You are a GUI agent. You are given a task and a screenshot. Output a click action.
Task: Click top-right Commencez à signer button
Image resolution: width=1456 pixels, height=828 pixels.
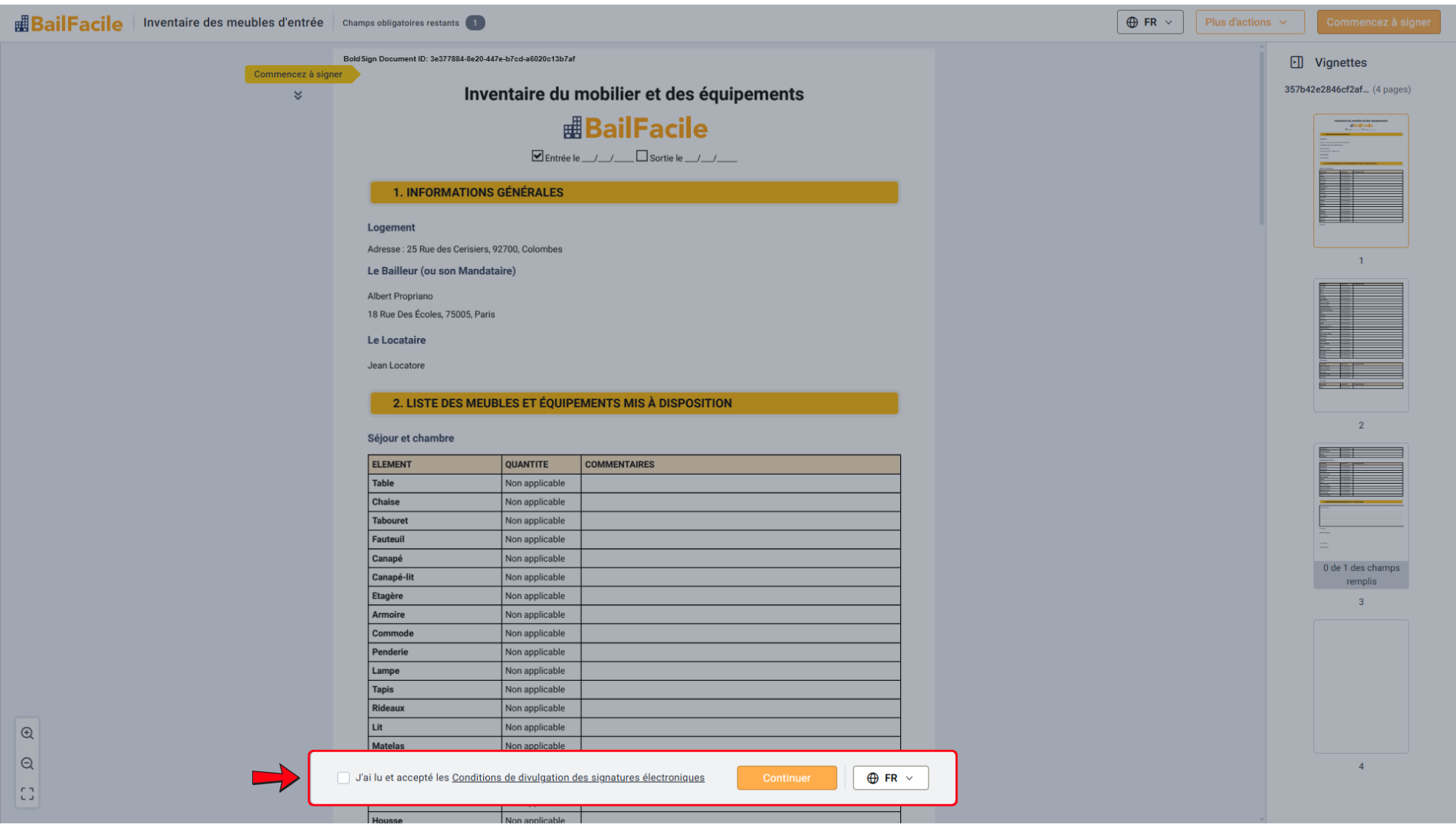tap(1378, 22)
